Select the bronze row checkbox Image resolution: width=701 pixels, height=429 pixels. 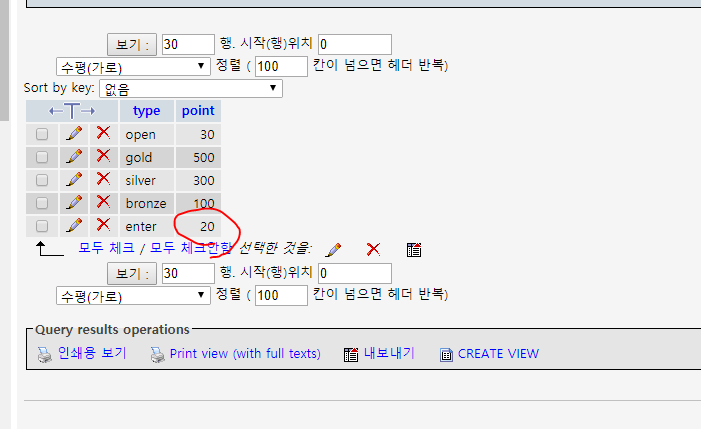coord(42,203)
